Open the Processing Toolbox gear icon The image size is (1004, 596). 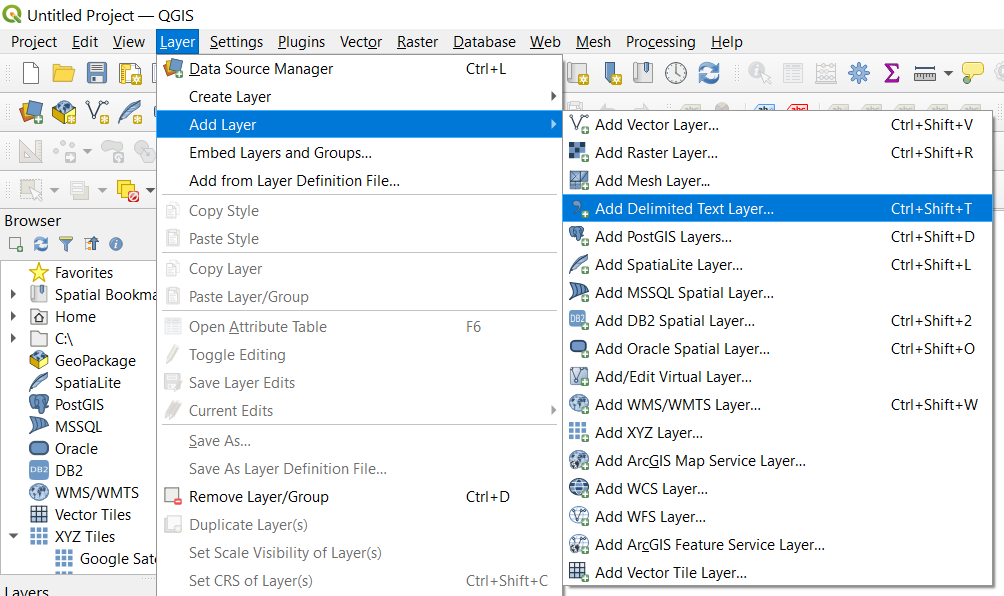pos(859,73)
